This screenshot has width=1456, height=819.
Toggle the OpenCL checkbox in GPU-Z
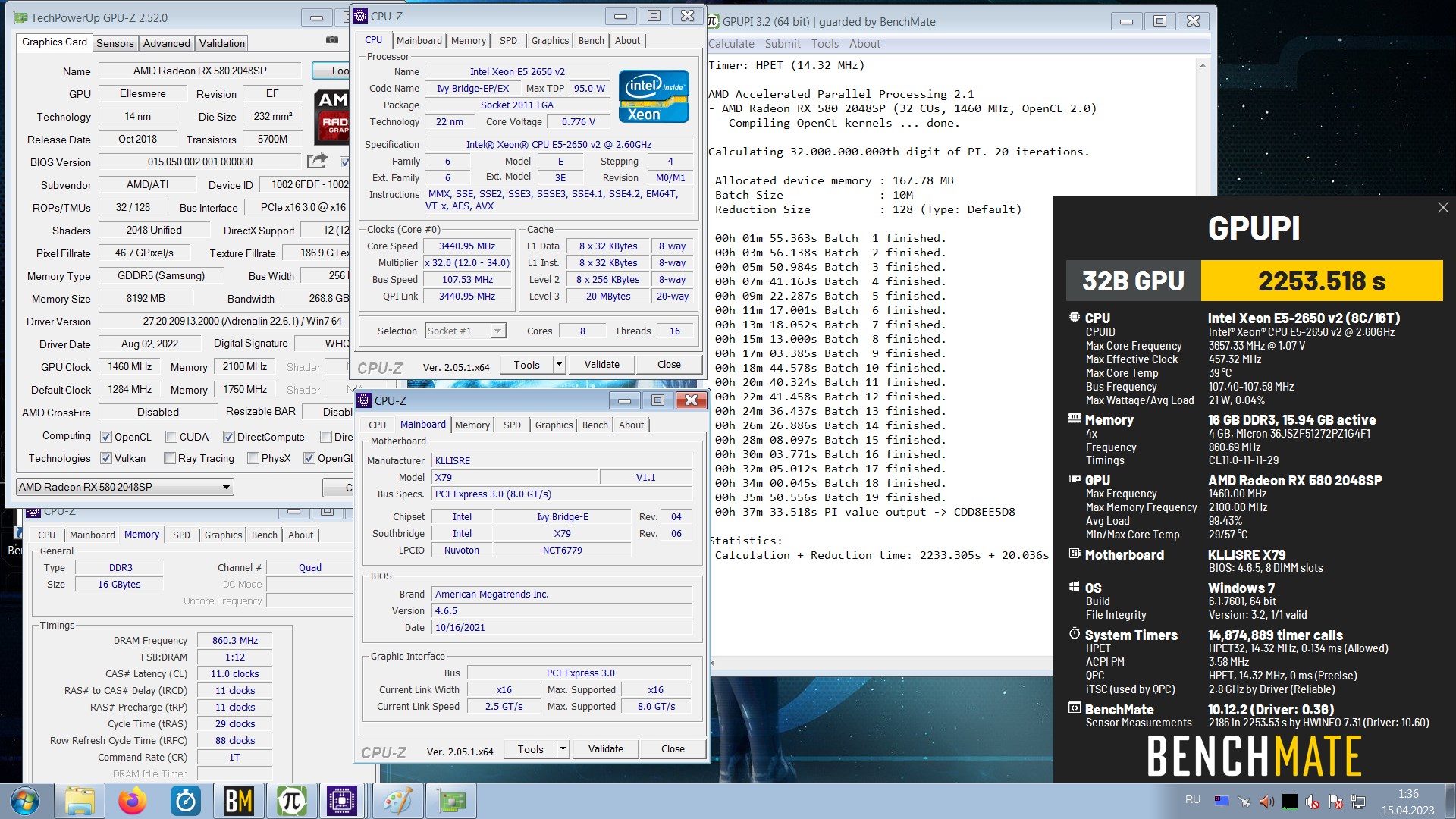coord(106,437)
